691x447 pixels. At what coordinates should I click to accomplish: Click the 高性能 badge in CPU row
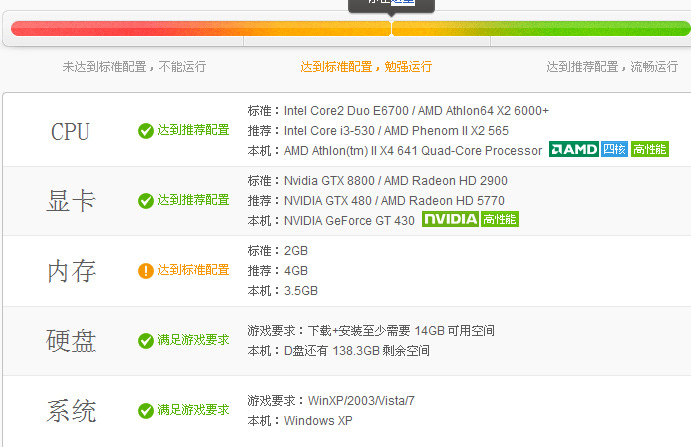(x=649, y=150)
